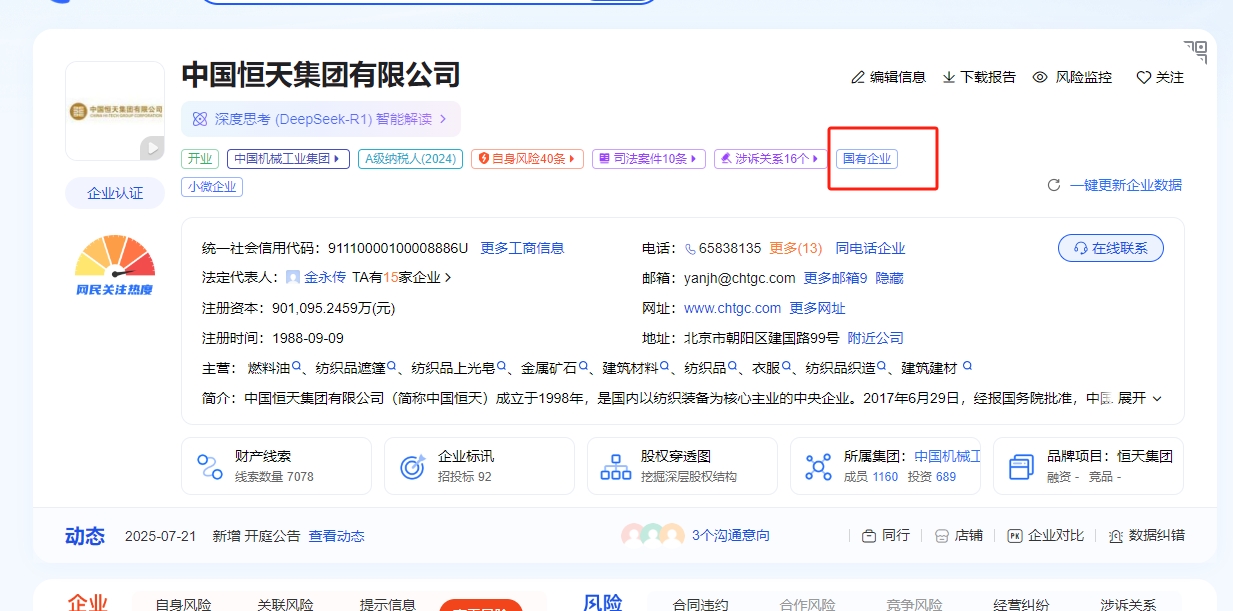Click the stack icon on 品牌项目 card
This screenshot has width=1233, height=611.
click(1021, 466)
